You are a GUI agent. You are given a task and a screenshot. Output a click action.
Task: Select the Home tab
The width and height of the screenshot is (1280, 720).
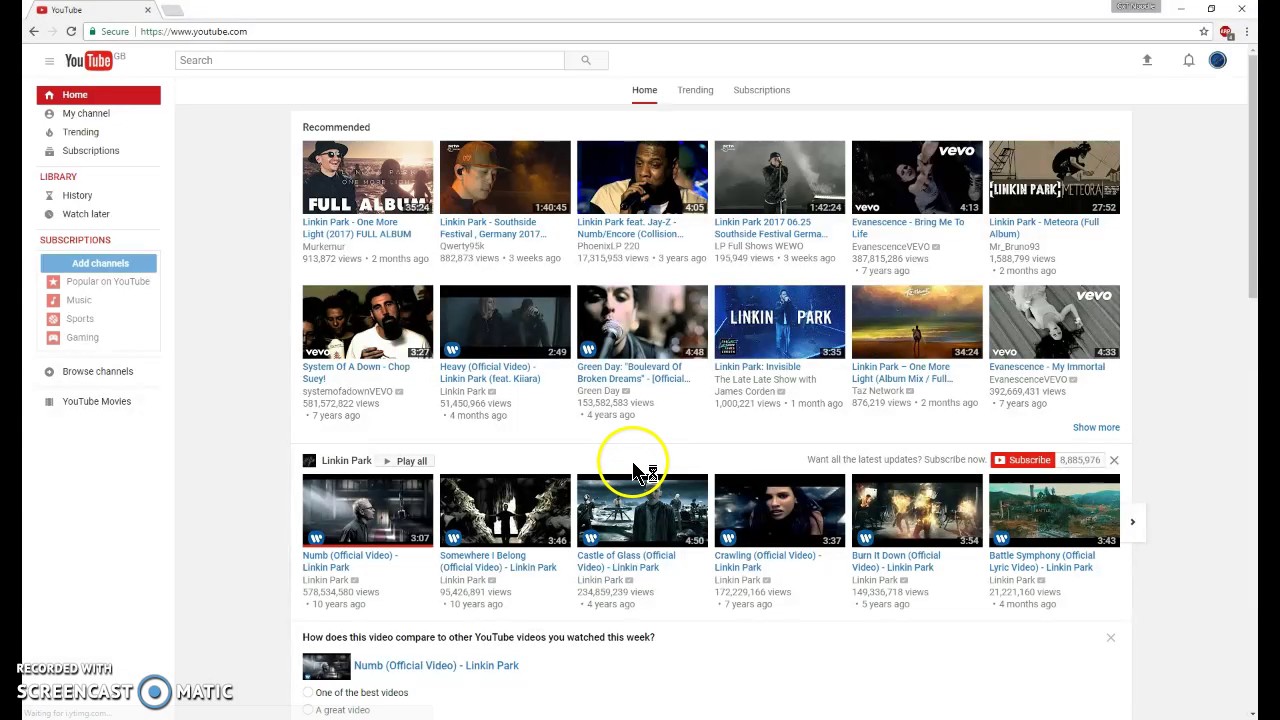tap(644, 90)
